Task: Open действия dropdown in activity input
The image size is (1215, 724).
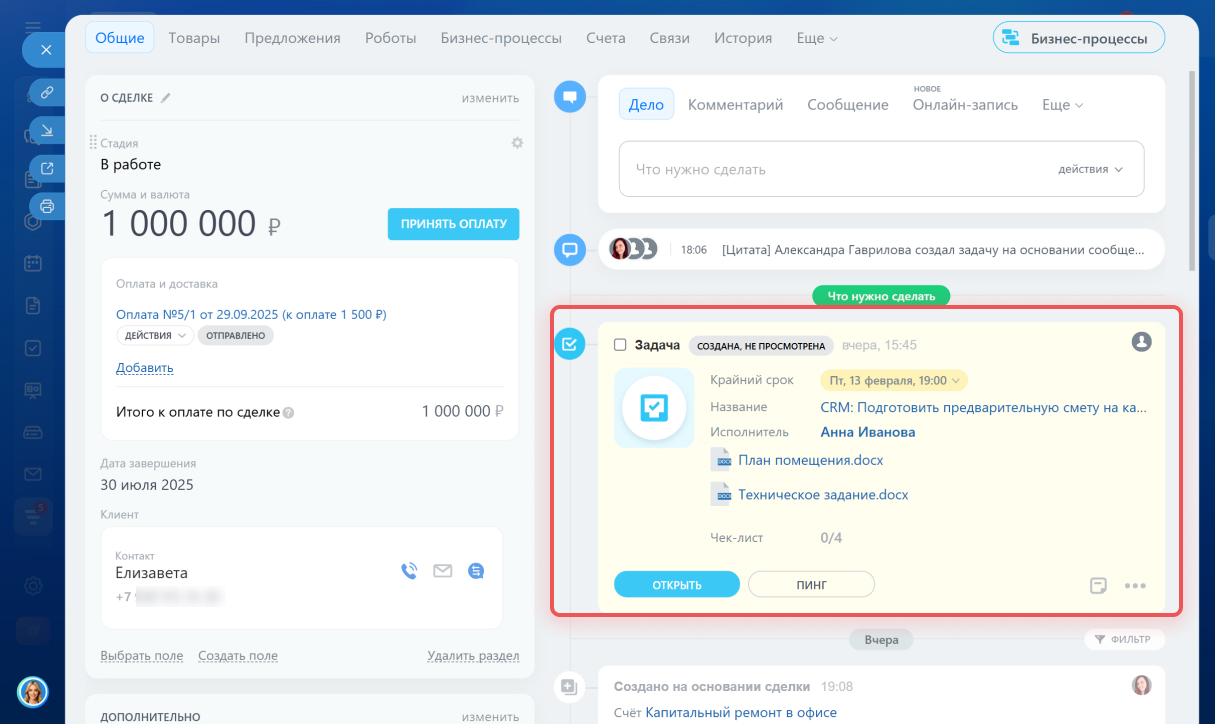Action: coord(1090,169)
